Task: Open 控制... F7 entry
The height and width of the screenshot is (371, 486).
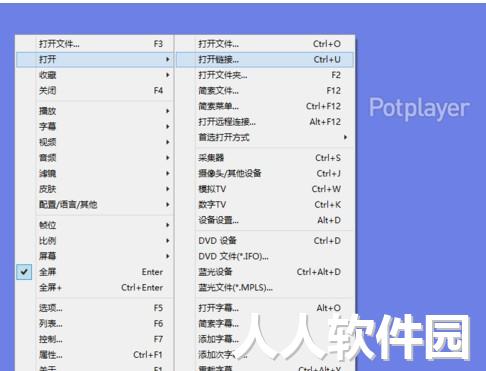Action: click(94, 339)
